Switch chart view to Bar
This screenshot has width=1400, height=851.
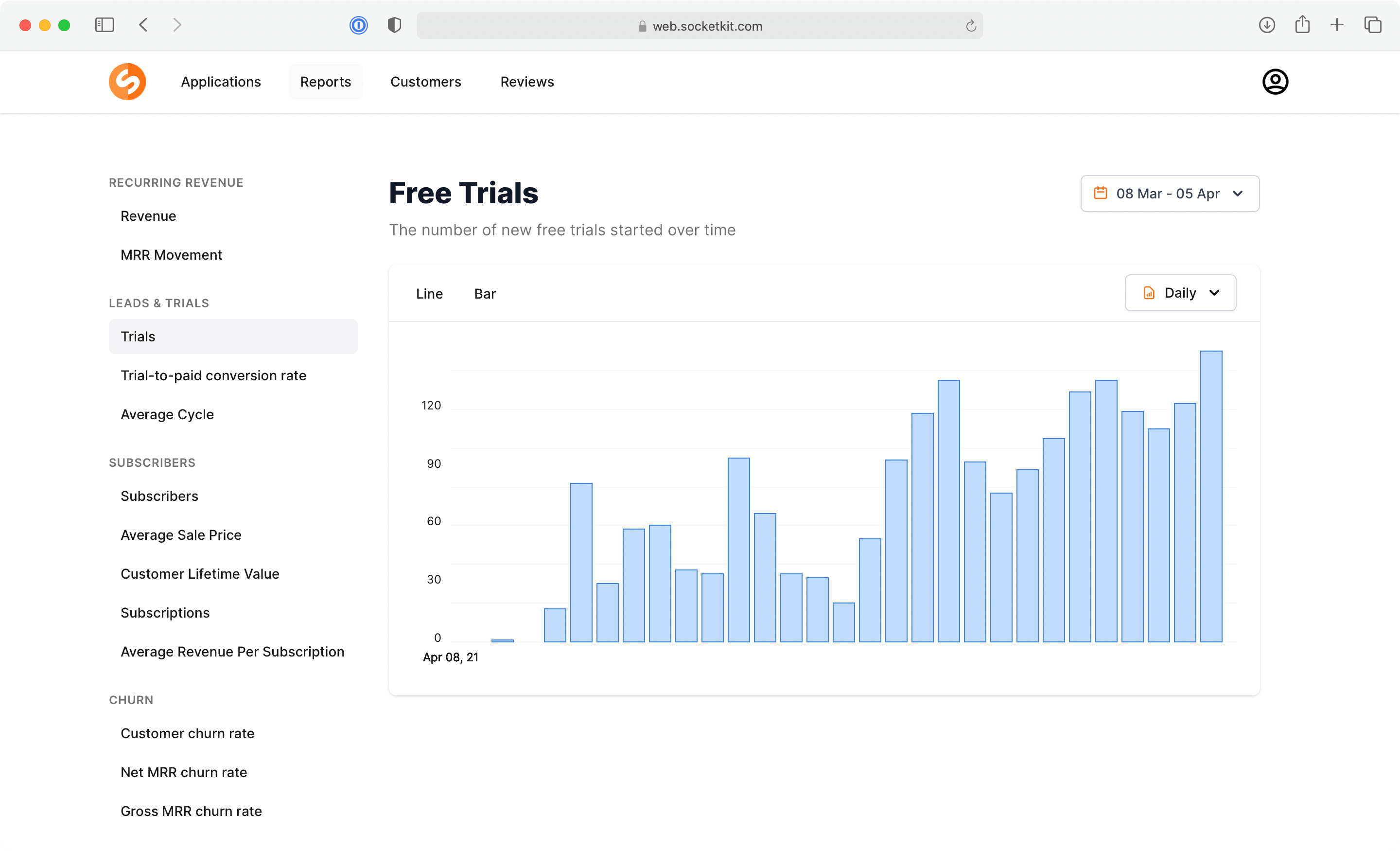point(485,293)
